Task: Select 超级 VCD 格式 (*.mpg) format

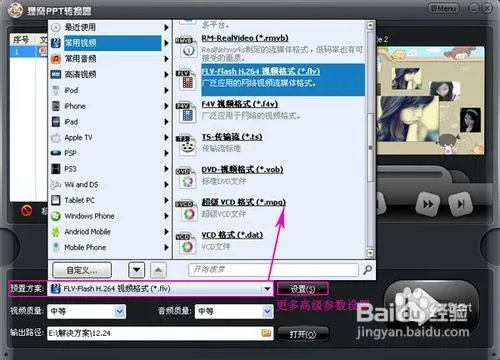Action: (x=244, y=202)
